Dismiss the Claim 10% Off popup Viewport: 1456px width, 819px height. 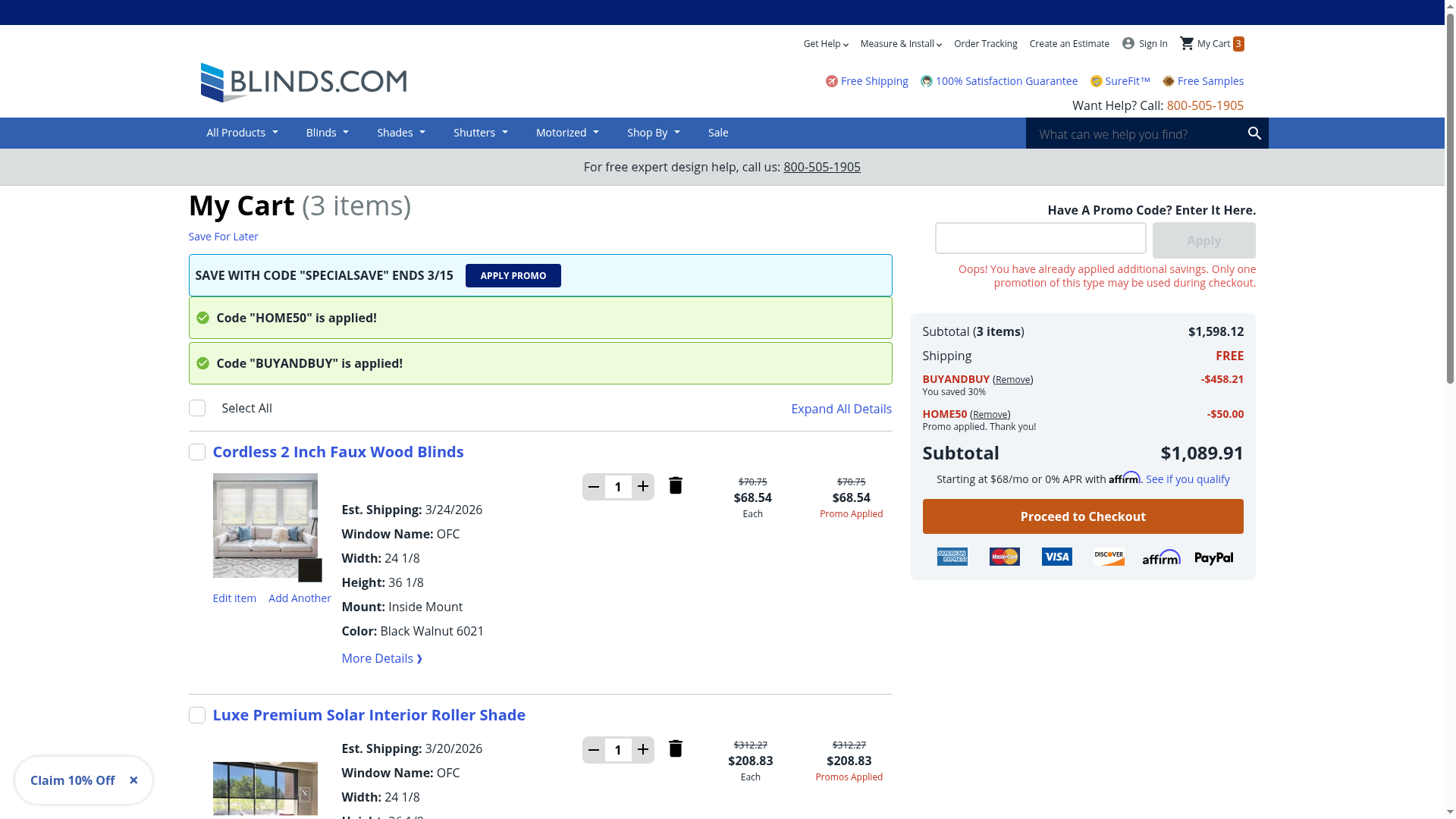pos(133,780)
